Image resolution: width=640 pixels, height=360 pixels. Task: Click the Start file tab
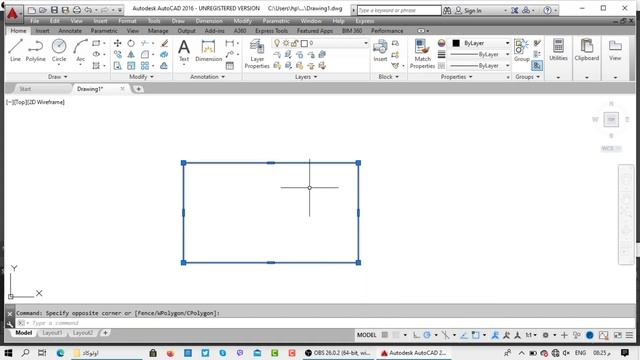25,89
